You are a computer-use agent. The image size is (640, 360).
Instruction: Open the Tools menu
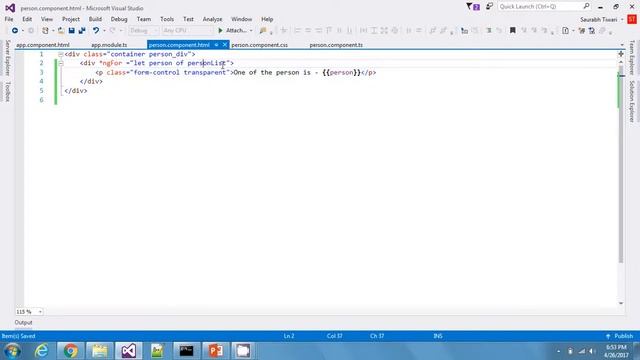click(x=167, y=19)
